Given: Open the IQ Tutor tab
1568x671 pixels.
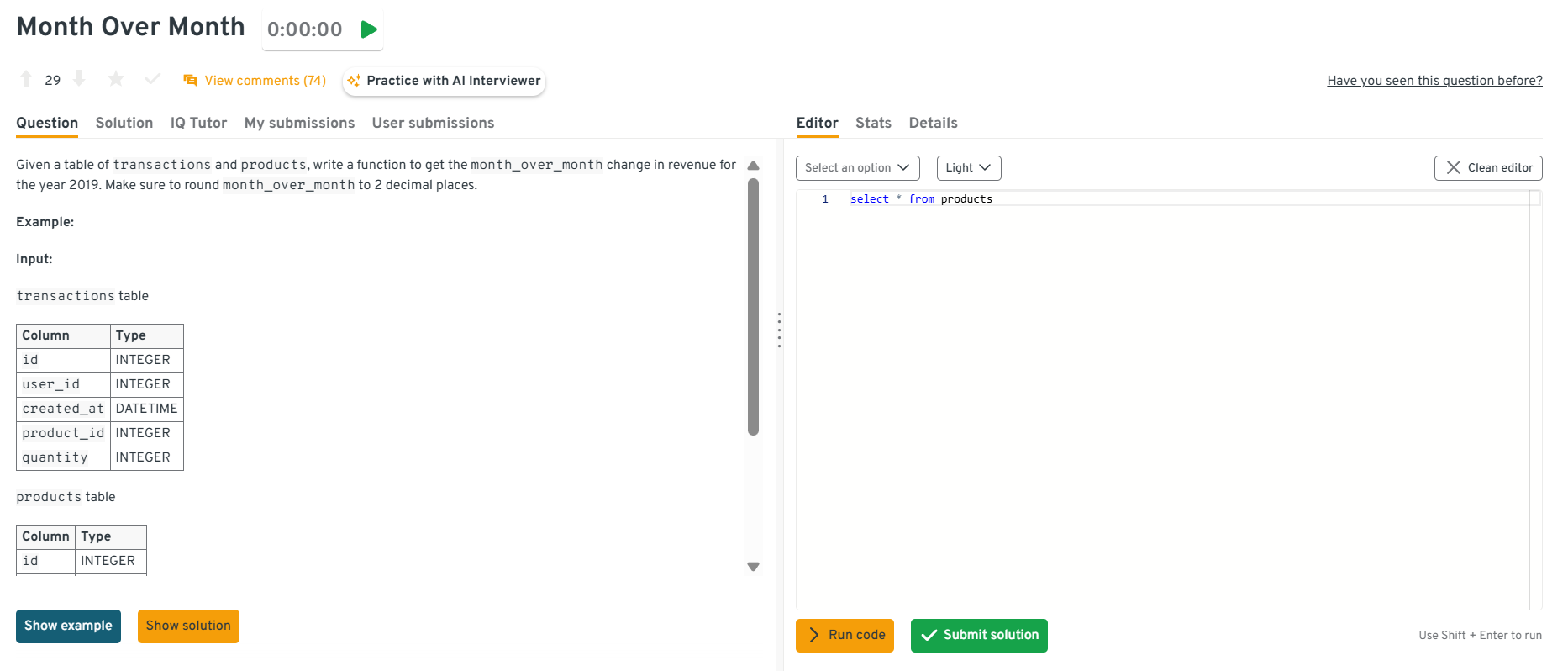Looking at the screenshot, I should [x=198, y=123].
